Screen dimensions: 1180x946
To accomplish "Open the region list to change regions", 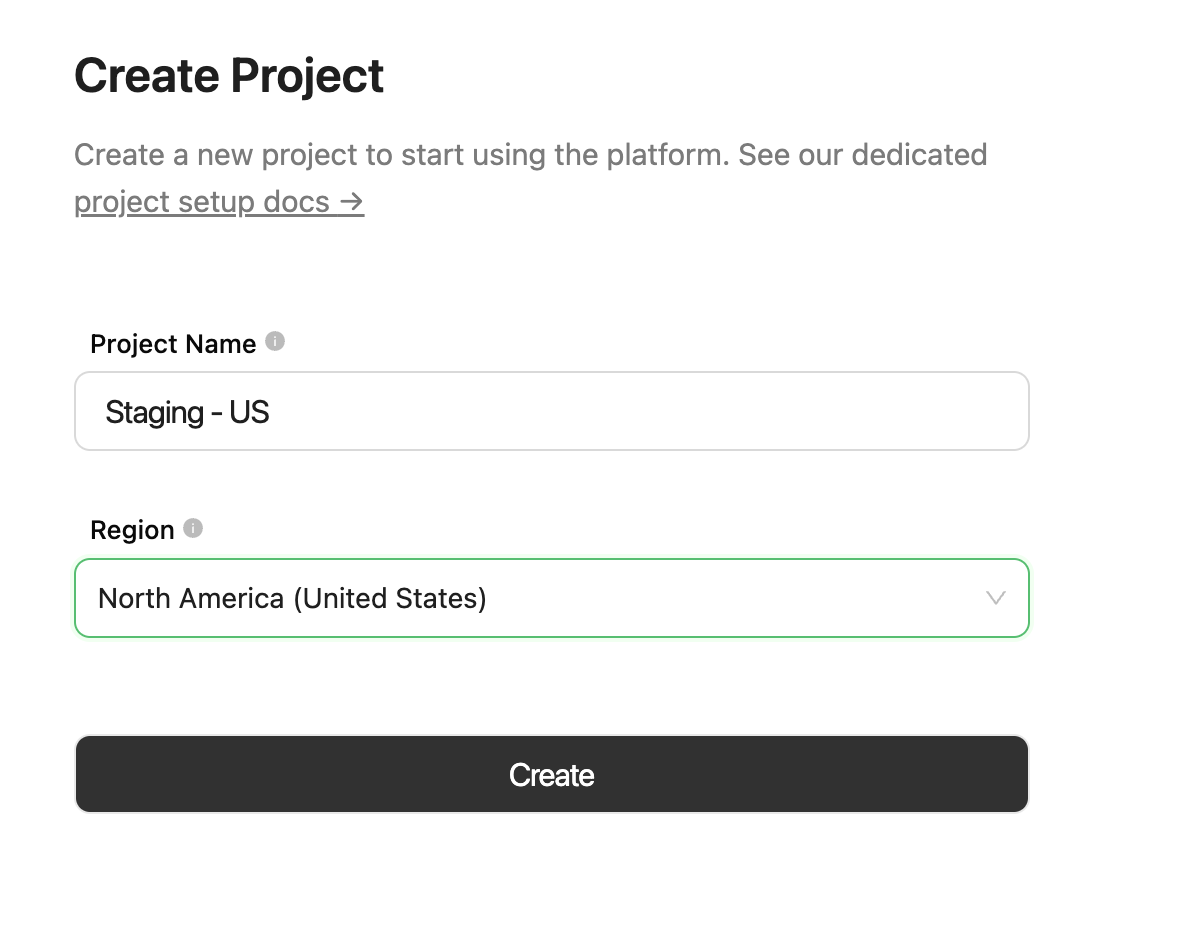I will [551, 598].
